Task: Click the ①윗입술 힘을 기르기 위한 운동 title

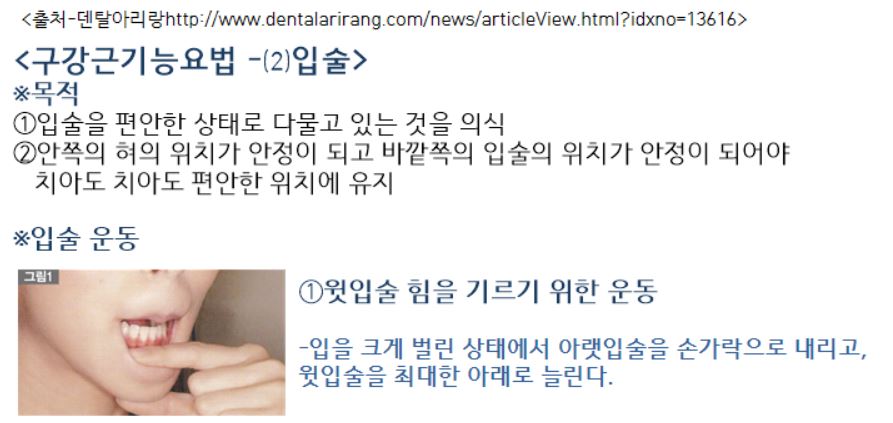Action: click(x=478, y=291)
